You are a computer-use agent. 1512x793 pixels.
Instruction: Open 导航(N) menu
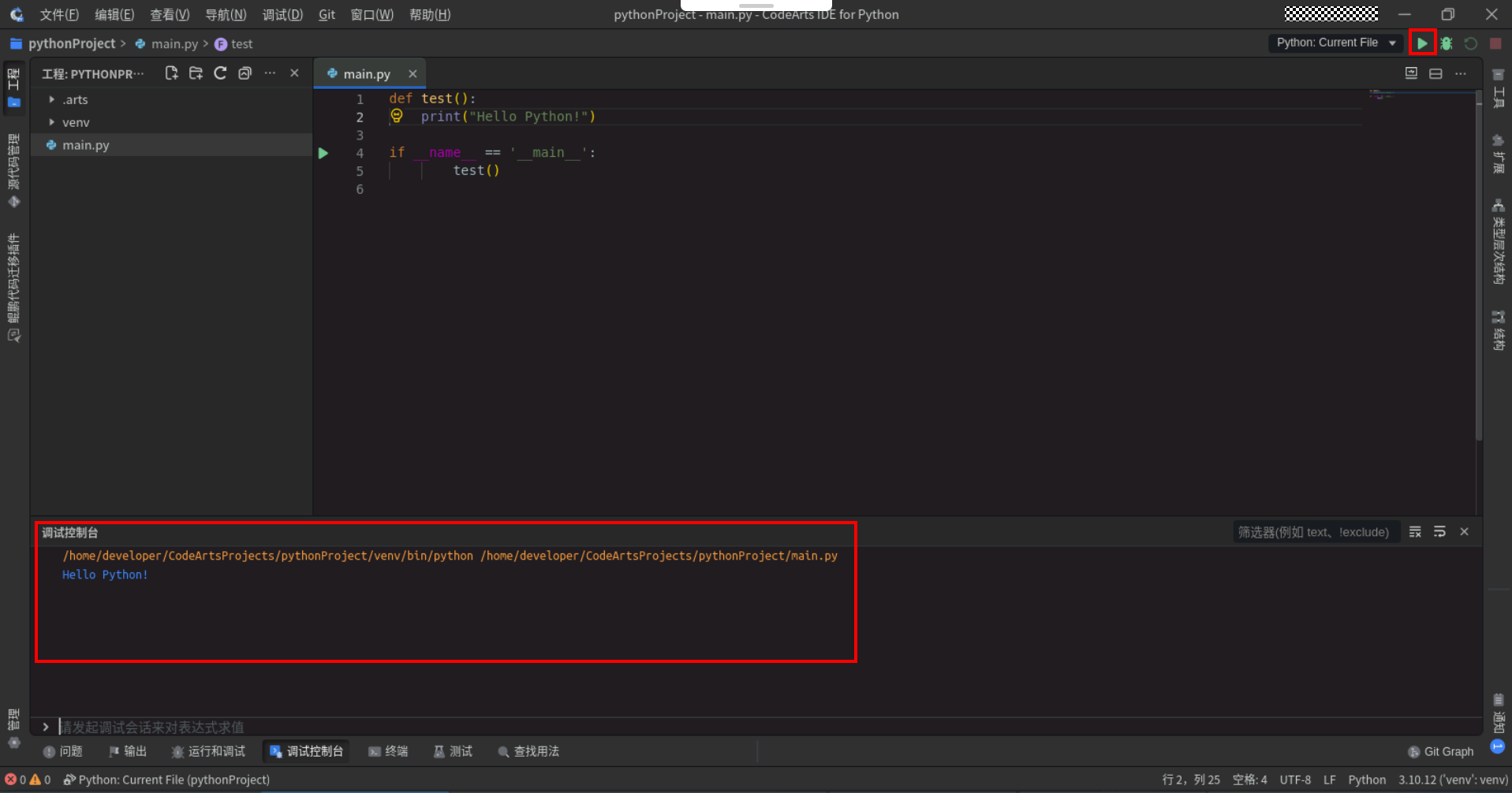(226, 14)
